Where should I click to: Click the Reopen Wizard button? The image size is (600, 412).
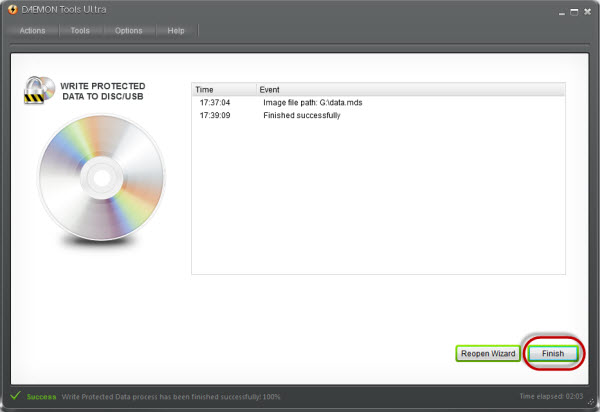click(488, 353)
